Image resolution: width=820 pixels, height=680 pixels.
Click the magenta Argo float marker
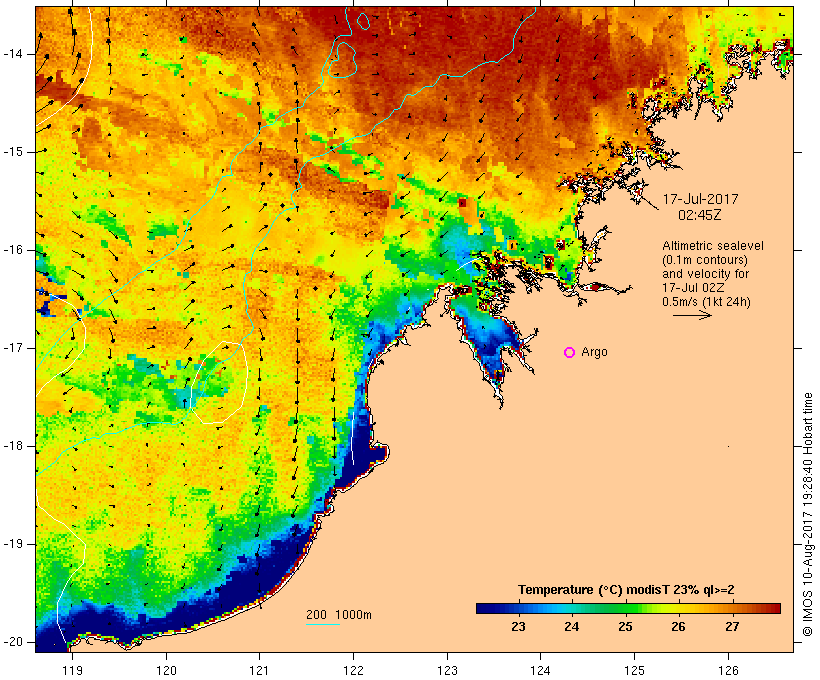(570, 353)
